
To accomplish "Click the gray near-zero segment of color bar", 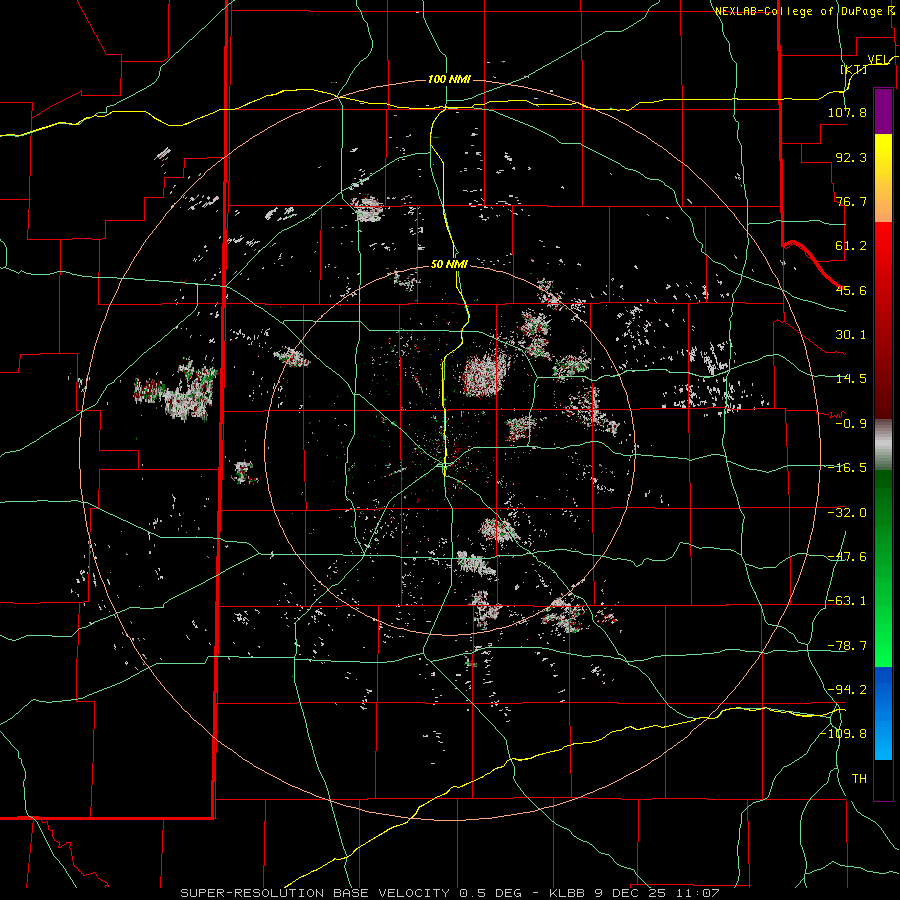I will pyautogui.click(x=883, y=445).
